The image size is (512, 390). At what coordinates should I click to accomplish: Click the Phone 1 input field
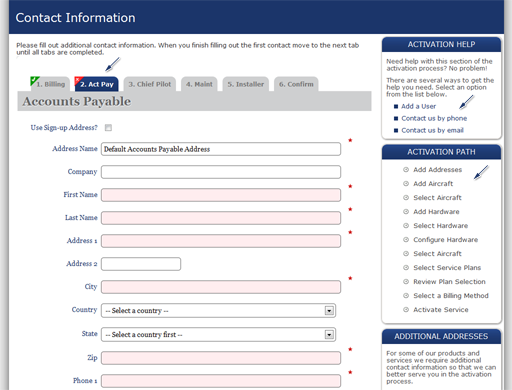point(221,381)
